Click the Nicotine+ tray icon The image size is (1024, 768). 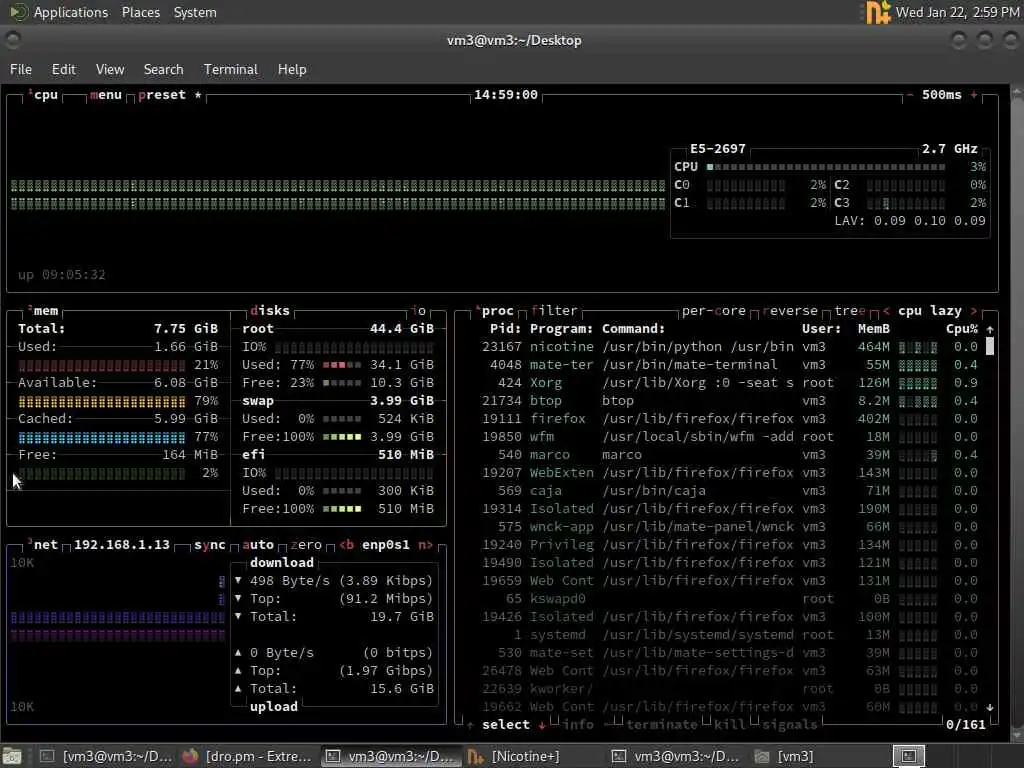coord(877,12)
